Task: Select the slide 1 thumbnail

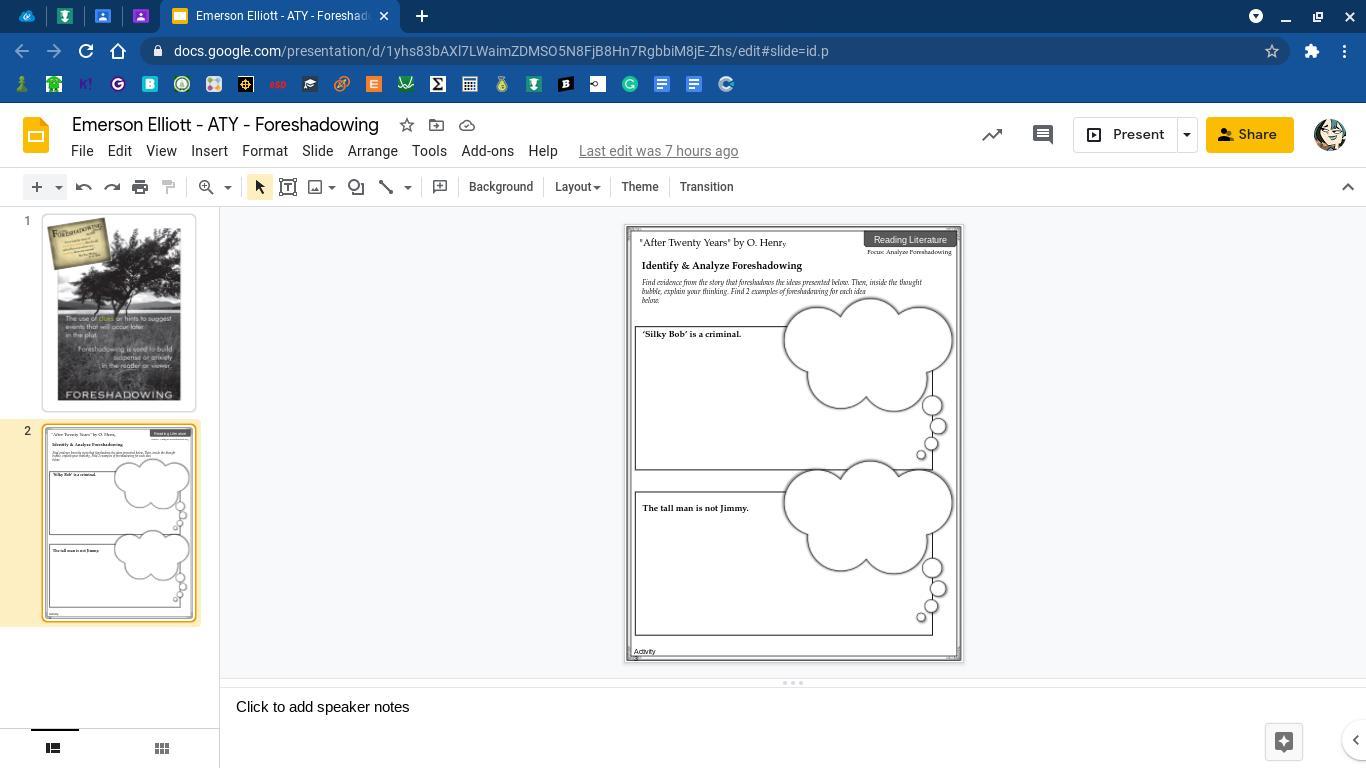Action: [119, 312]
